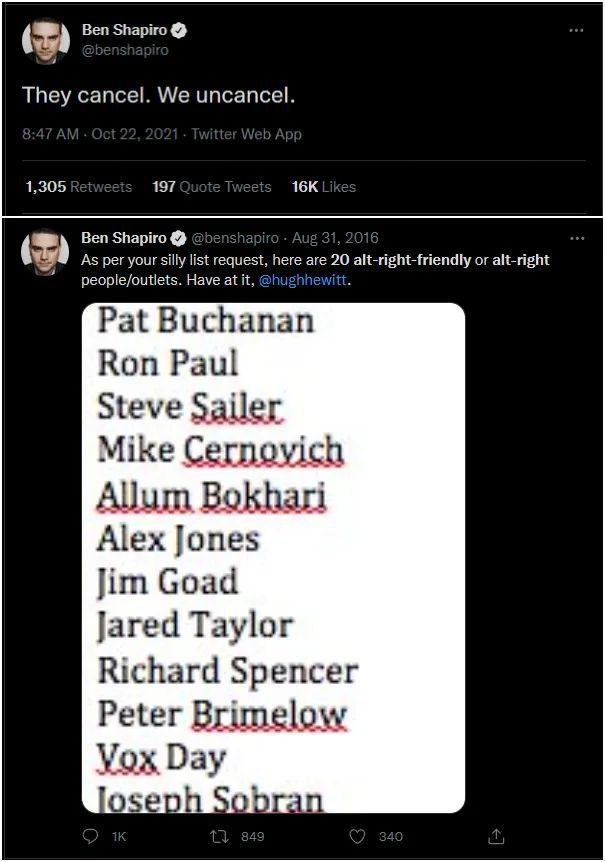Click the verified badge on the 2016 tweet
605x862 pixels.
click(179, 239)
